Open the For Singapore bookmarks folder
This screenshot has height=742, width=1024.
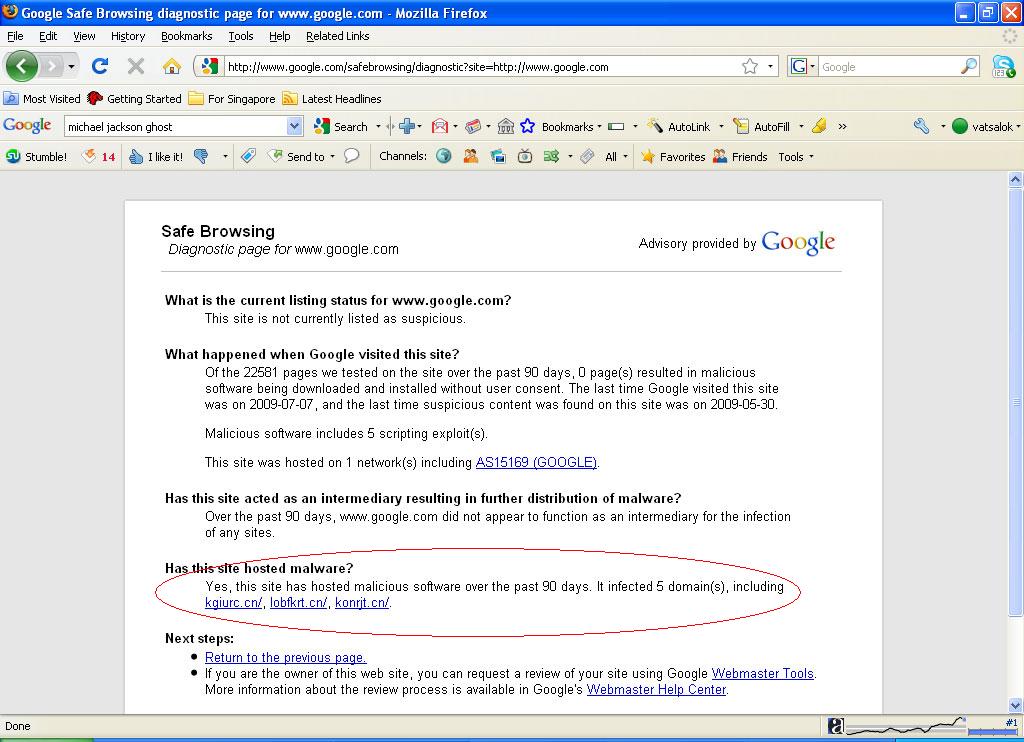232,99
